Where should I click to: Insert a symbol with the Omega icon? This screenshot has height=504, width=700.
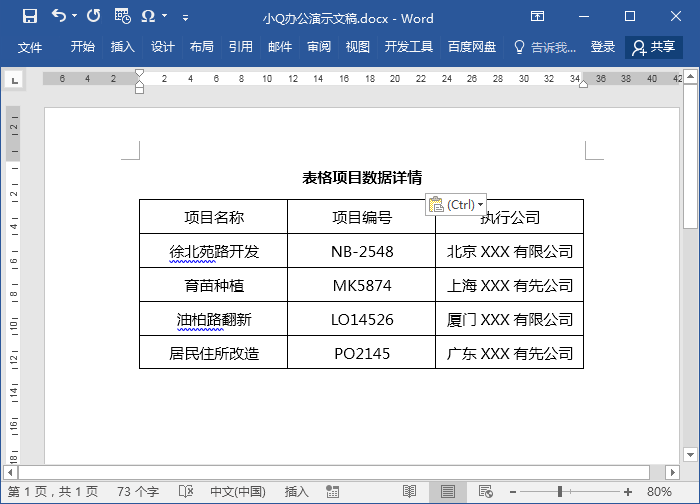[x=148, y=17]
